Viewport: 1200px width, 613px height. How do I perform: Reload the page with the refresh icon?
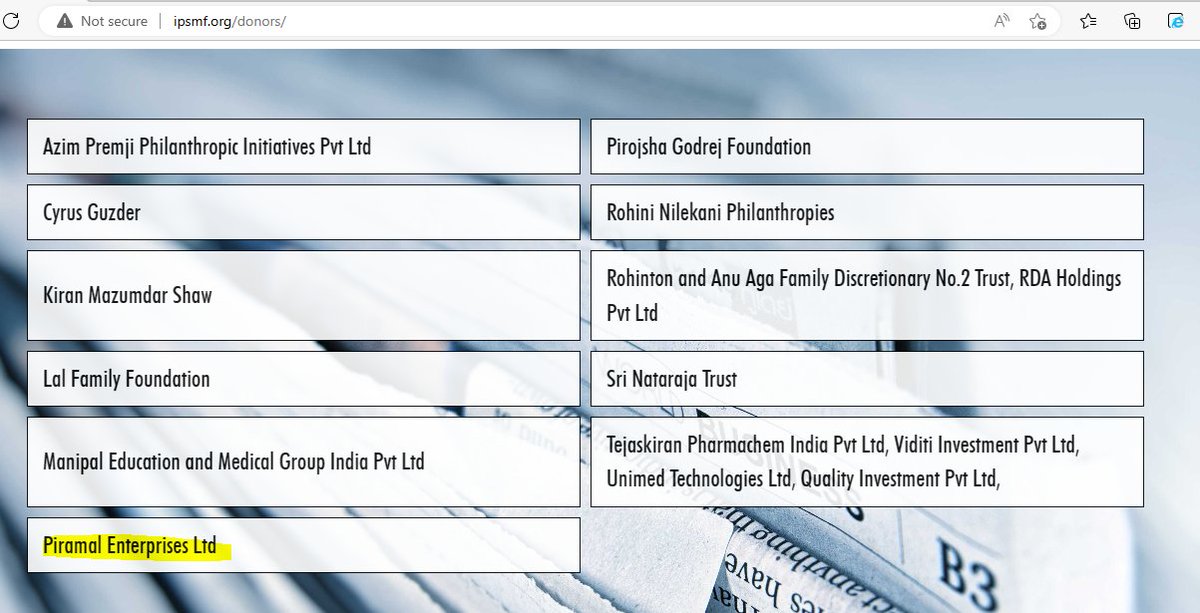[x=11, y=20]
